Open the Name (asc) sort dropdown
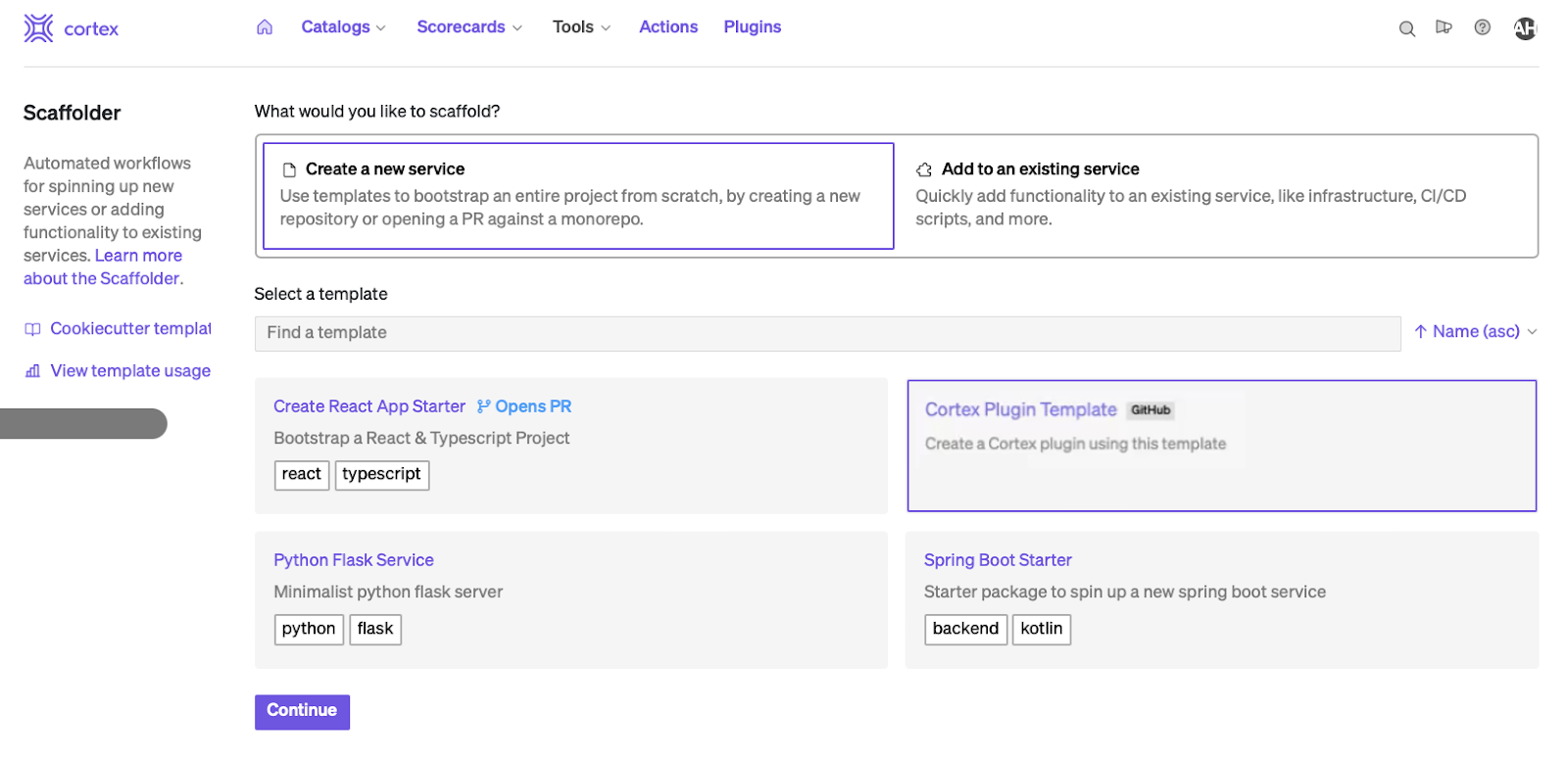Viewport: 1568px width, 761px height. pyautogui.click(x=1475, y=332)
